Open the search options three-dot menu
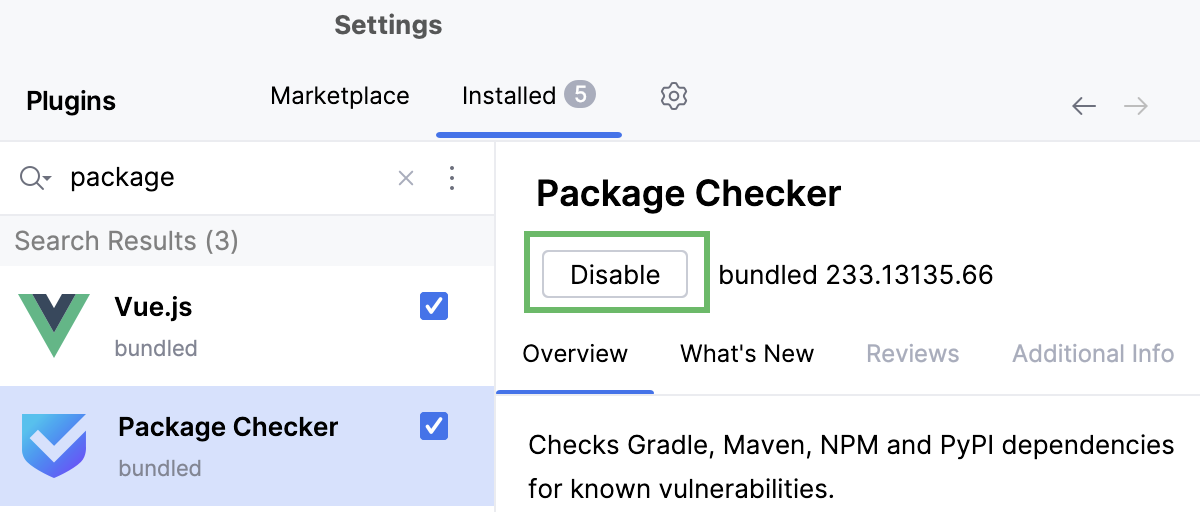Viewport: 1200px width, 512px height. pyautogui.click(x=452, y=178)
